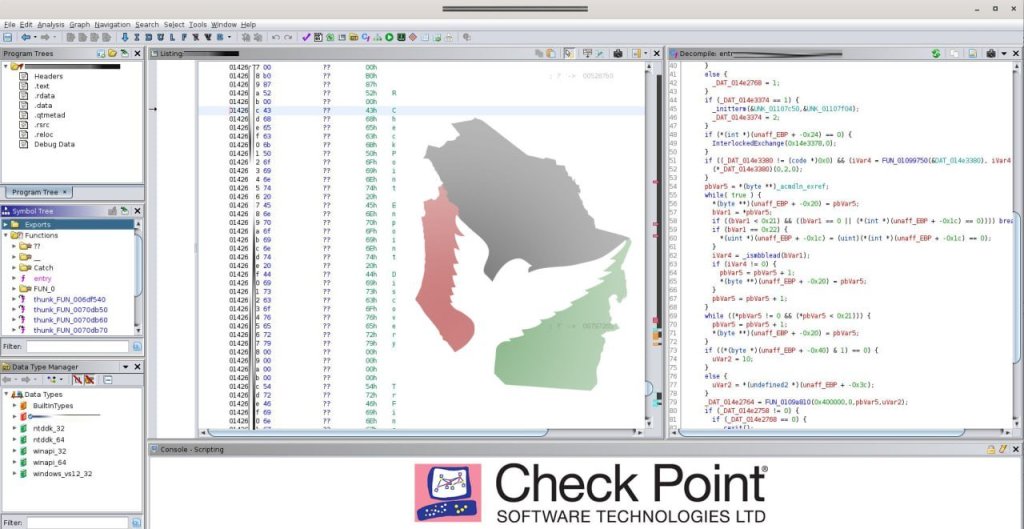
Task: Click the purple checkmark toolbar icon
Action: pos(306,37)
